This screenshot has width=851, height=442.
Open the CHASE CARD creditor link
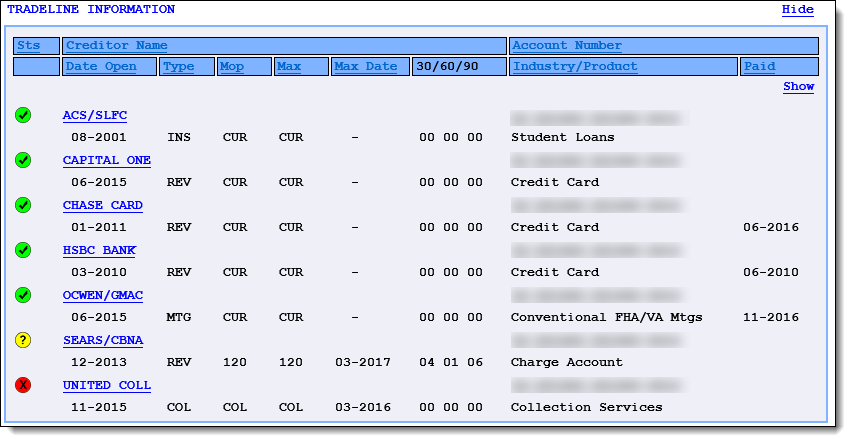tap(103, 205)
